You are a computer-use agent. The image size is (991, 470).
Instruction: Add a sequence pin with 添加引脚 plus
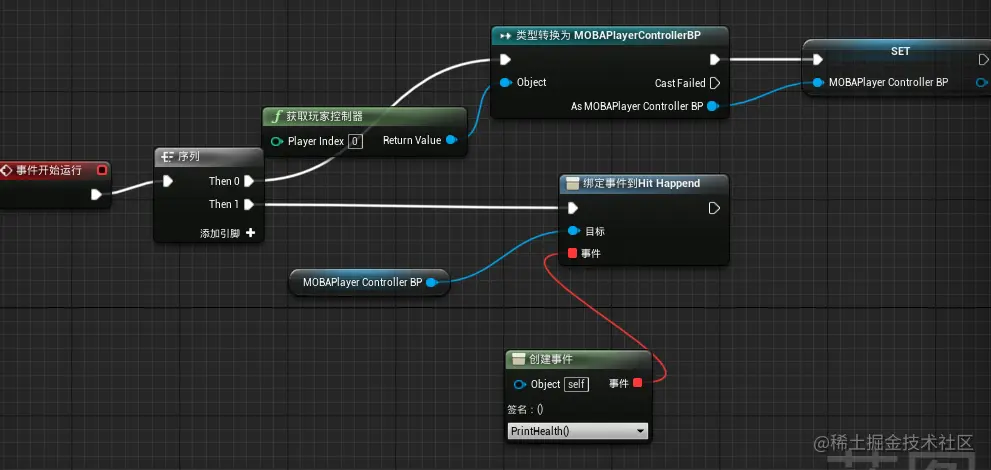click(250, 233)
